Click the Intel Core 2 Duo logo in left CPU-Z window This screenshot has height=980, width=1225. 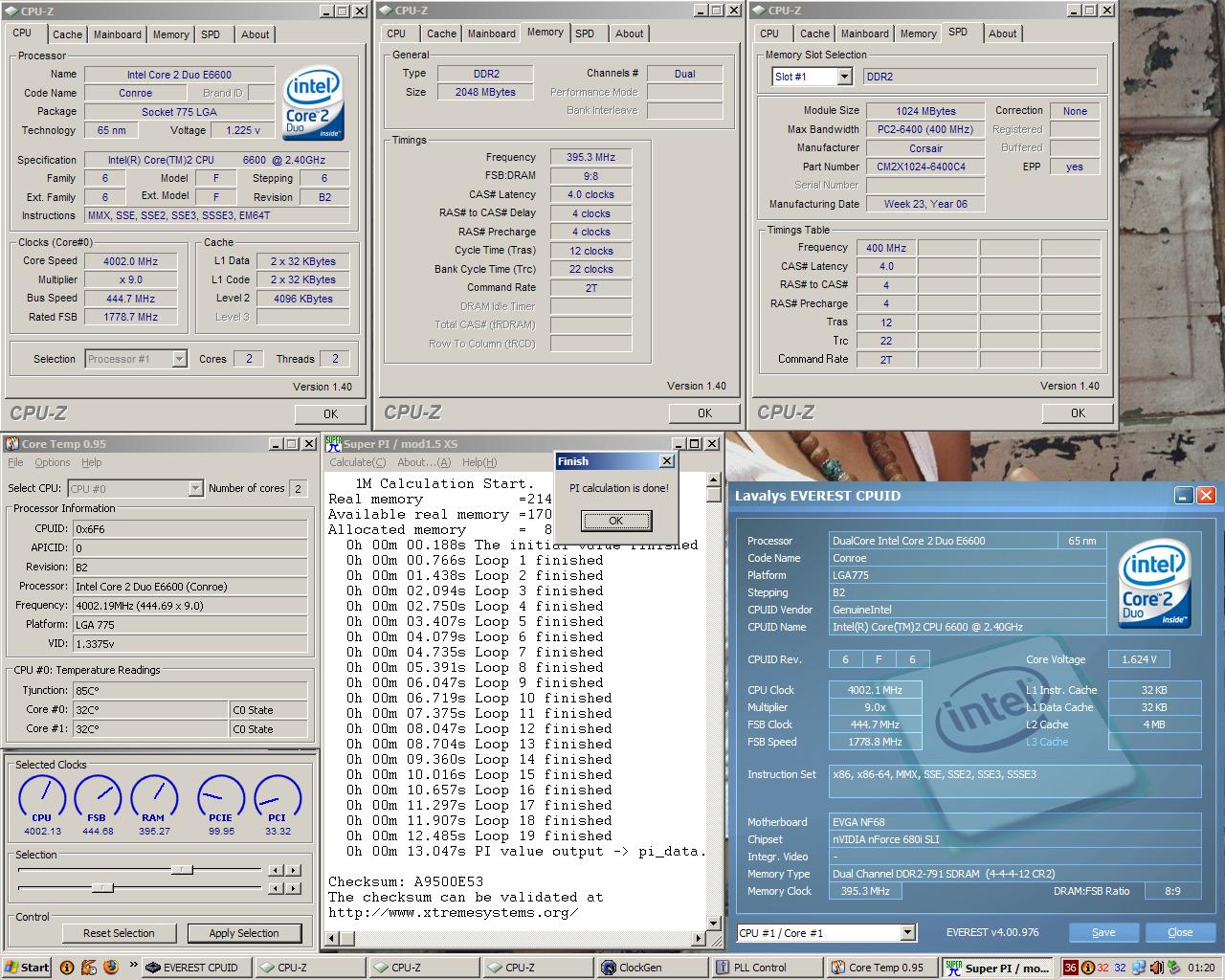[x=314, y=103]
